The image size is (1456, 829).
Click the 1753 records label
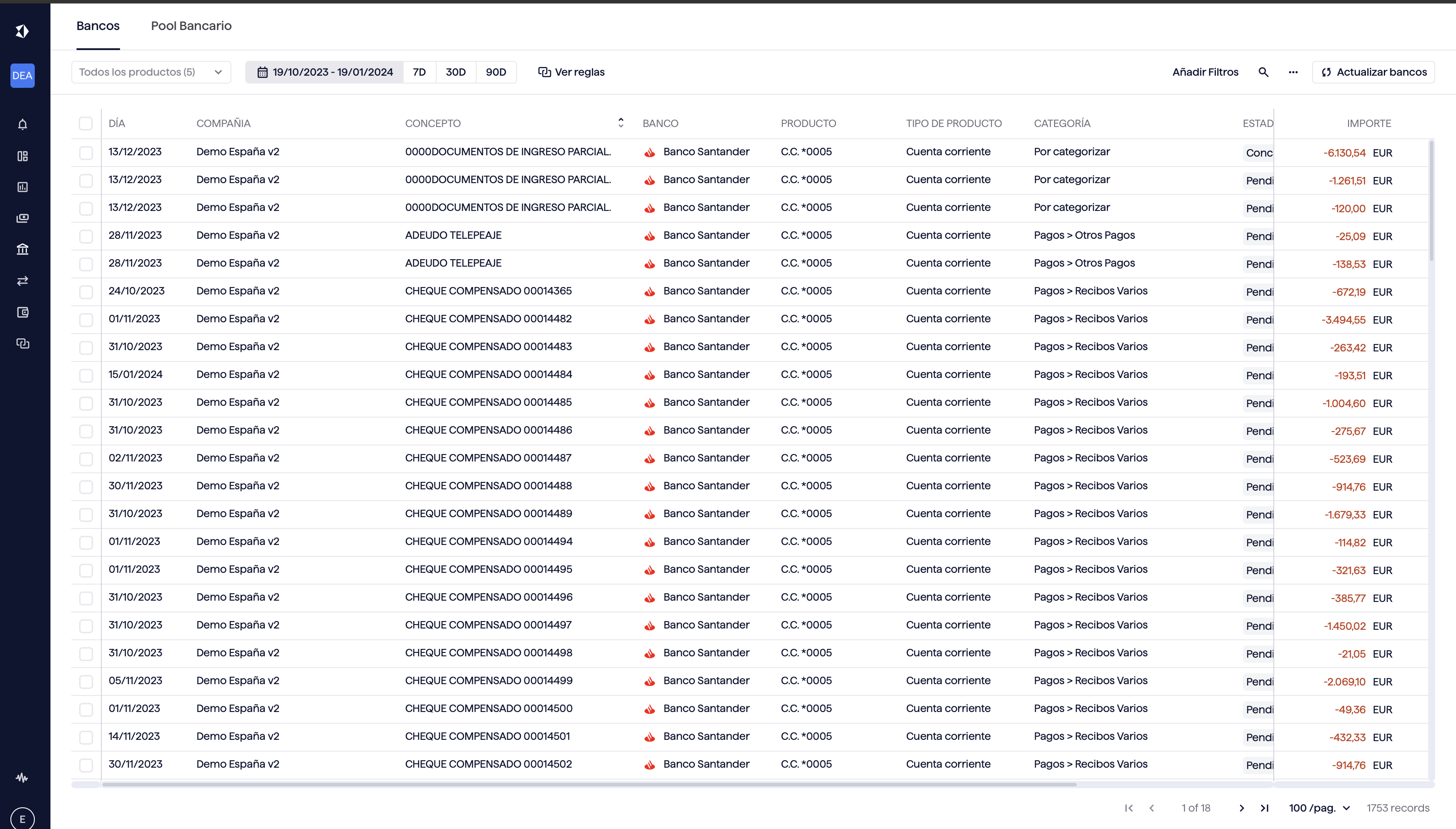tap(1398, 808)
